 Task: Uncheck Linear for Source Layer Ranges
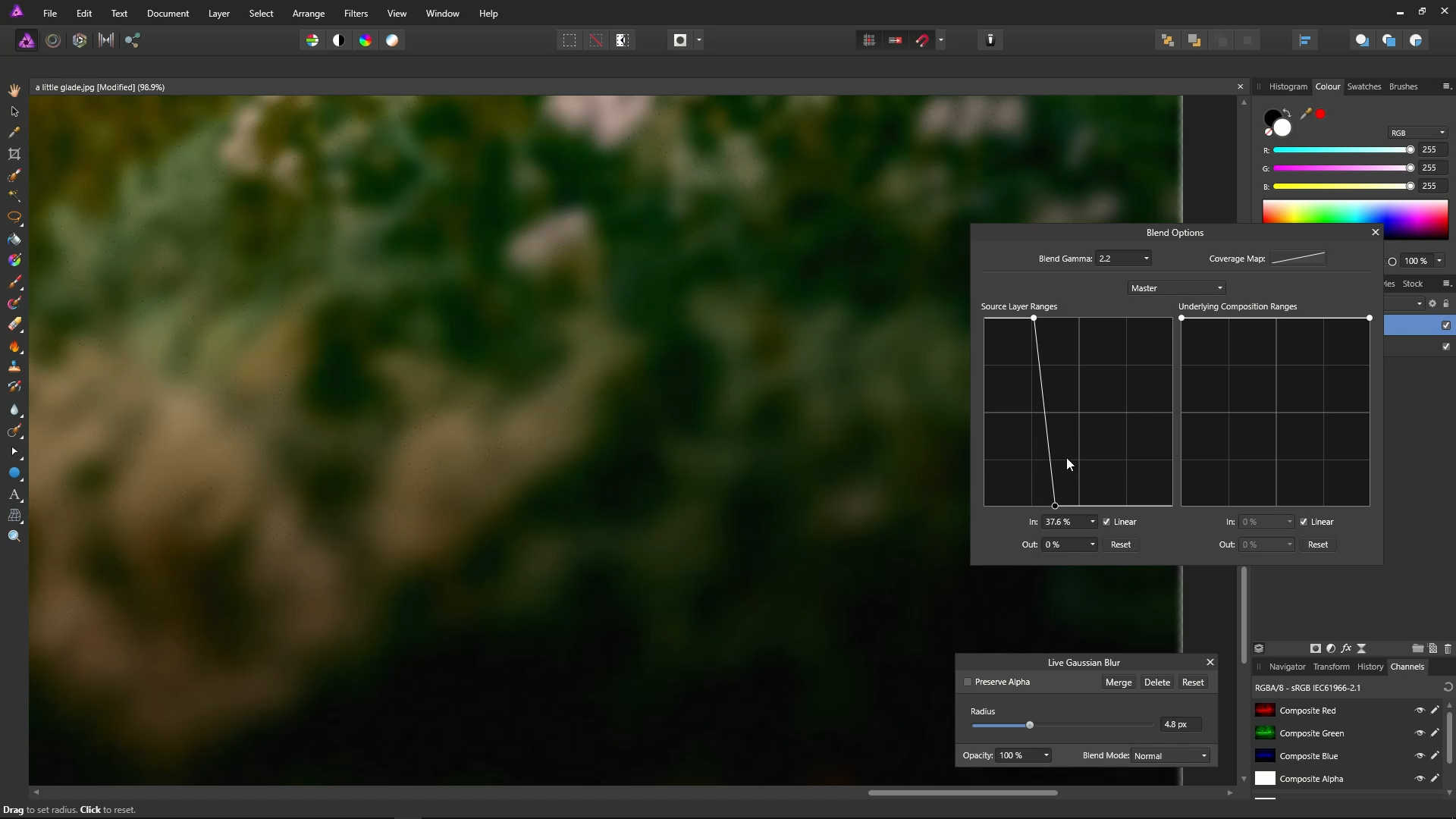coord(1106,522)
